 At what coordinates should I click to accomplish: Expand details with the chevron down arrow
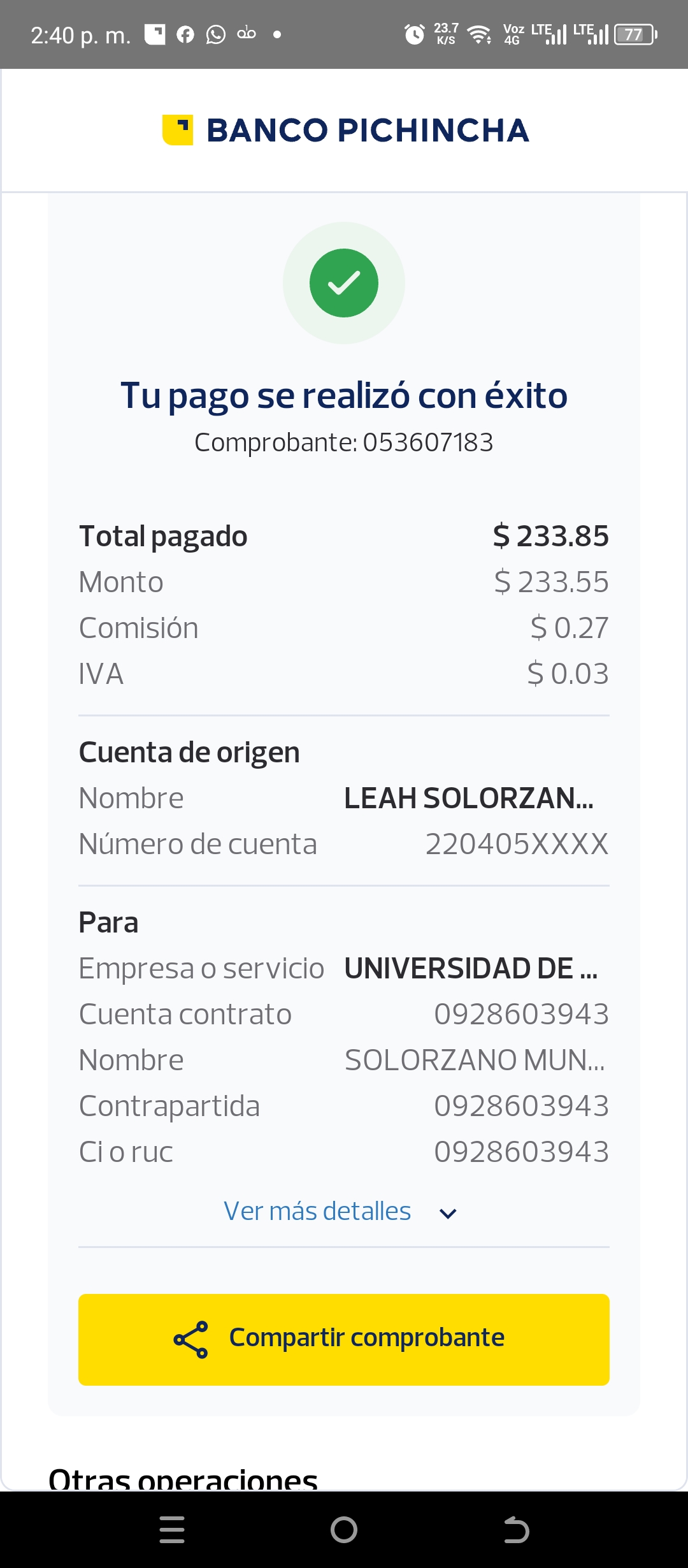(x=448, y=1213)
